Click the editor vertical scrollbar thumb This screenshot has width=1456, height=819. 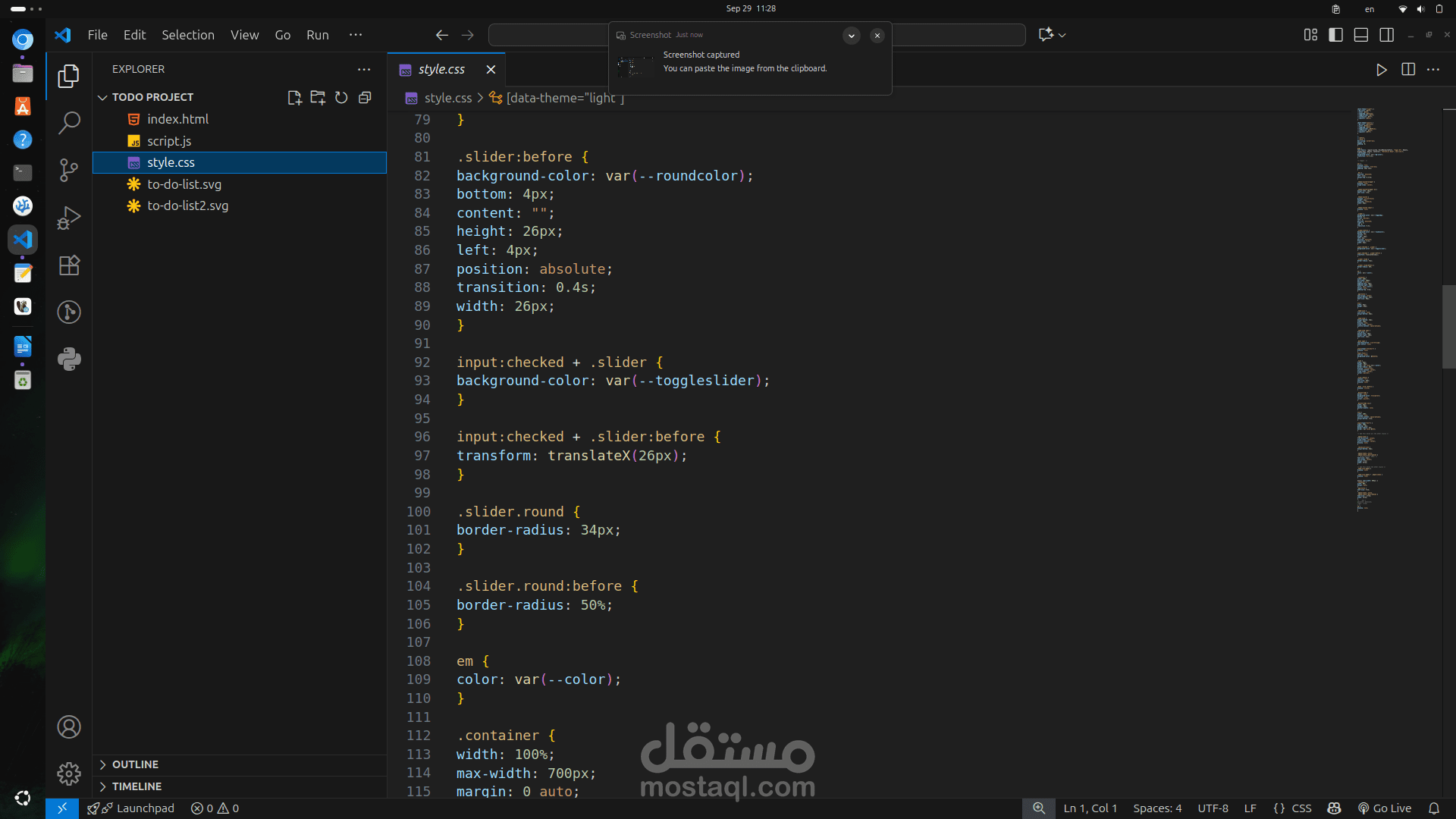point(1448,326)
